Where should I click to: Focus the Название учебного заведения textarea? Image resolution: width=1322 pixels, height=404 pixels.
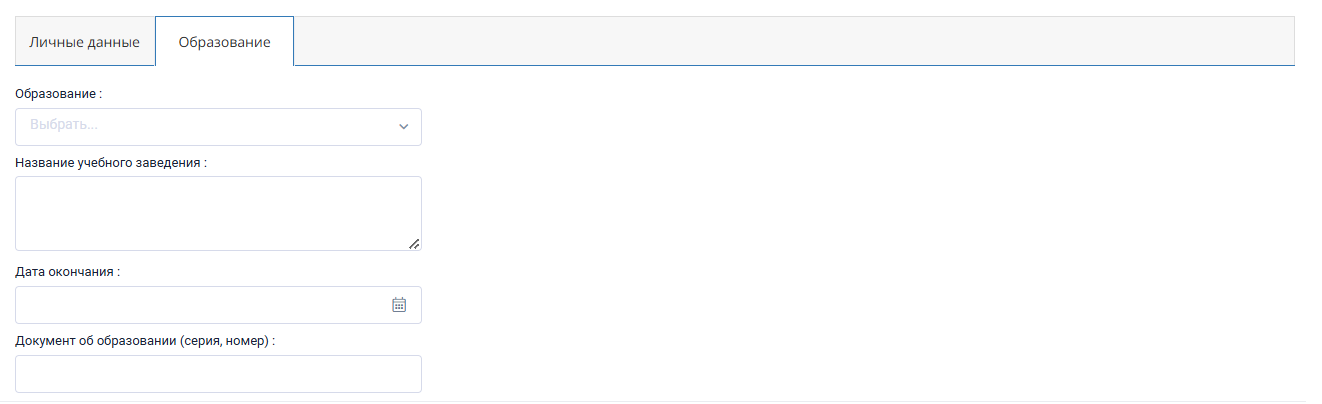218,214
